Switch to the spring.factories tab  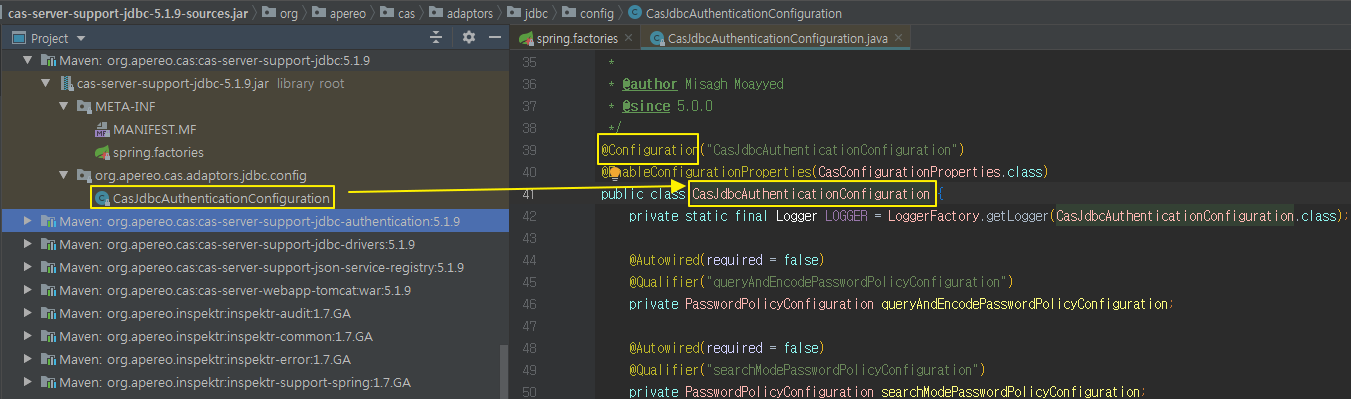(x=575, y=39)
